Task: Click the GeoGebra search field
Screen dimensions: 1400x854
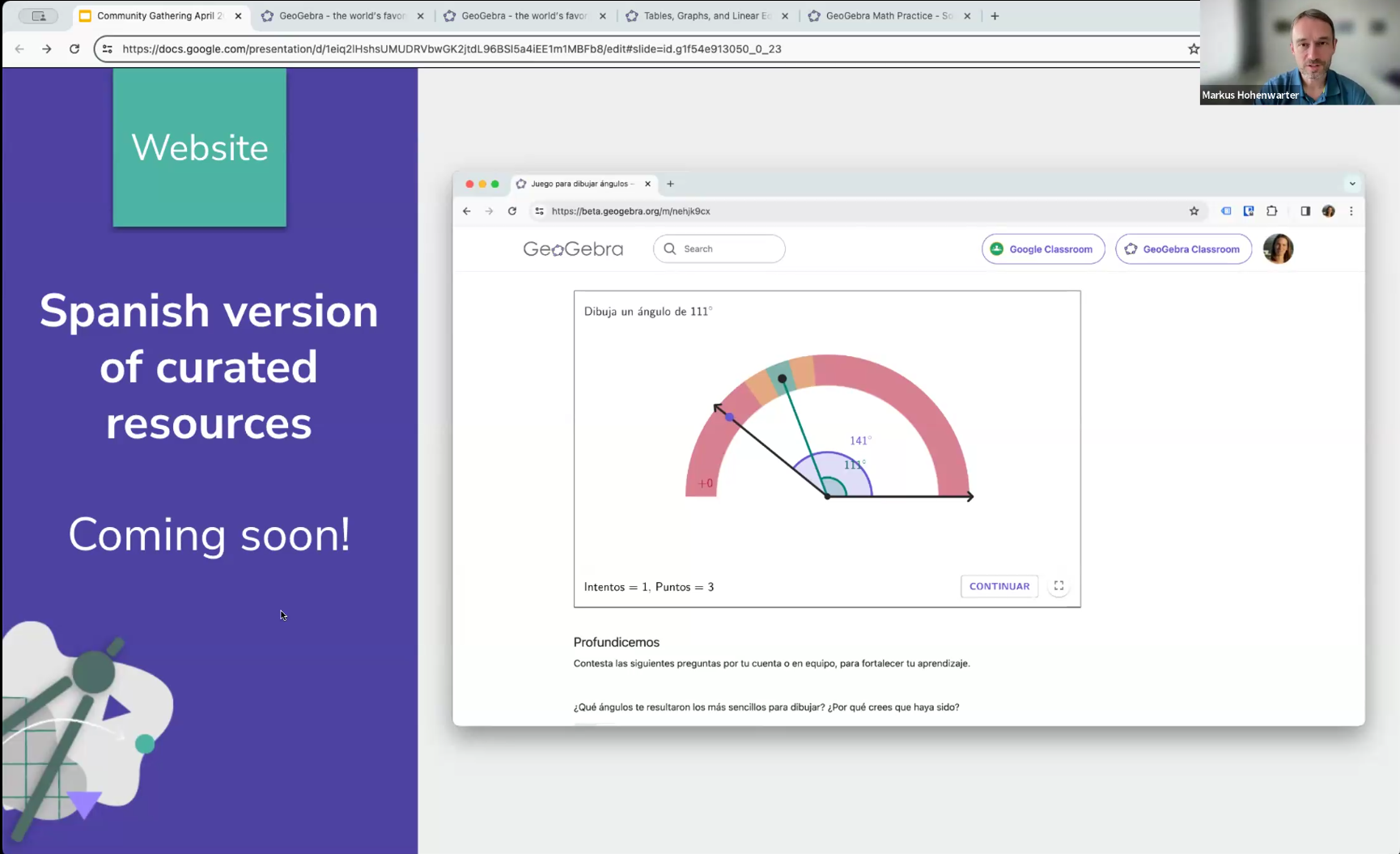Action: (x=719, y=249)
